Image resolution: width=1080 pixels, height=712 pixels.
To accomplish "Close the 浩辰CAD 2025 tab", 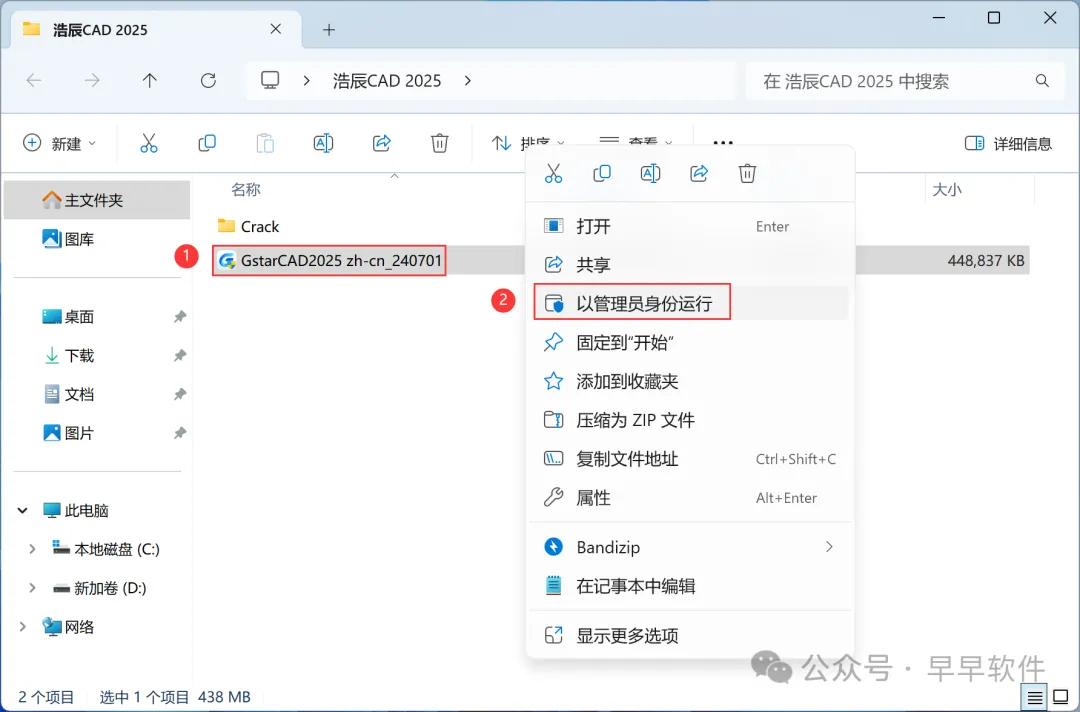I will [x=276, y=29].
